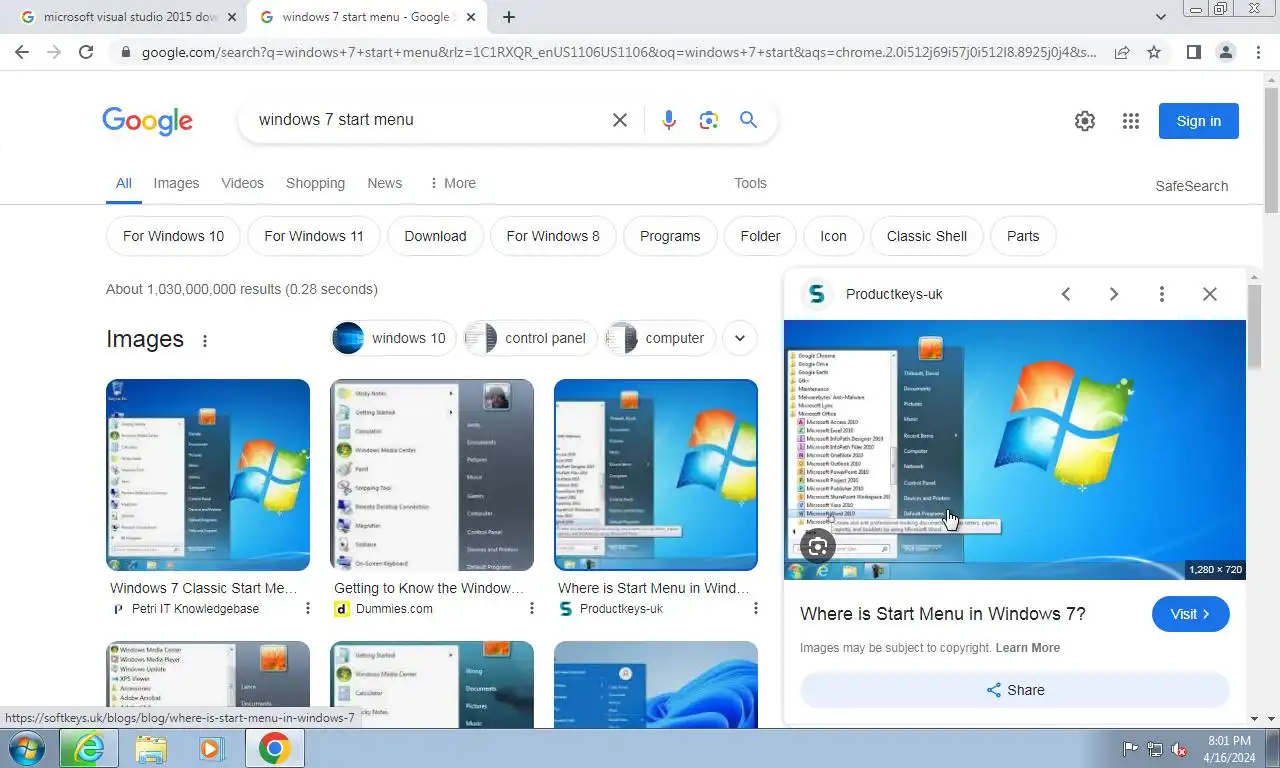
Task: Open the Chrome side panel icon
Action: click(x=1193, y=52)
